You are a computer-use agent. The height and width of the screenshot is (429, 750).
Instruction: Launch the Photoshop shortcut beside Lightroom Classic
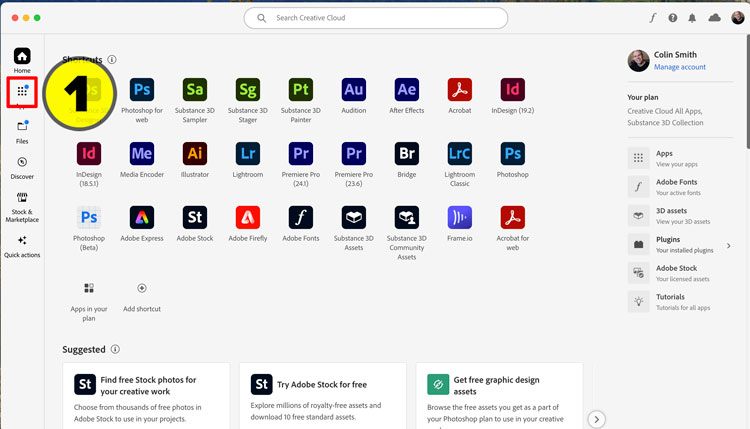(x=512, y=154)
